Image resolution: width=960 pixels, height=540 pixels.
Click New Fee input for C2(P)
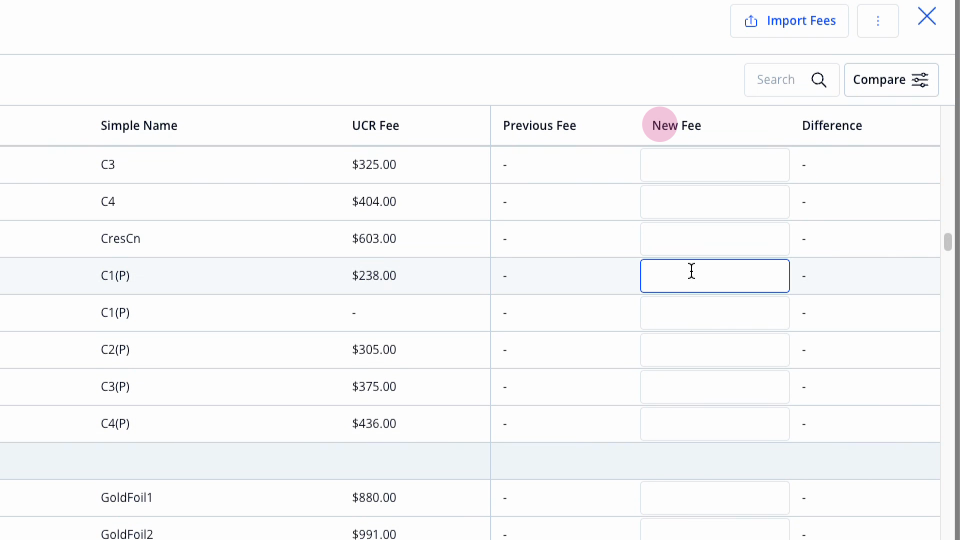714,350
